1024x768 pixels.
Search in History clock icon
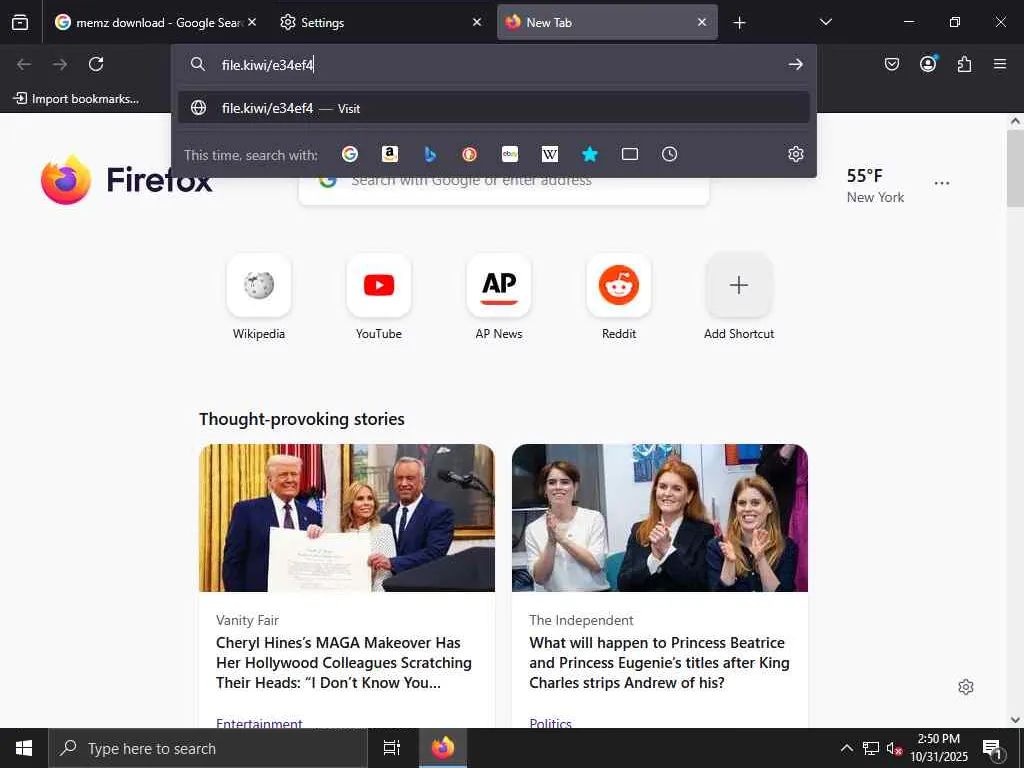(669, 154)
